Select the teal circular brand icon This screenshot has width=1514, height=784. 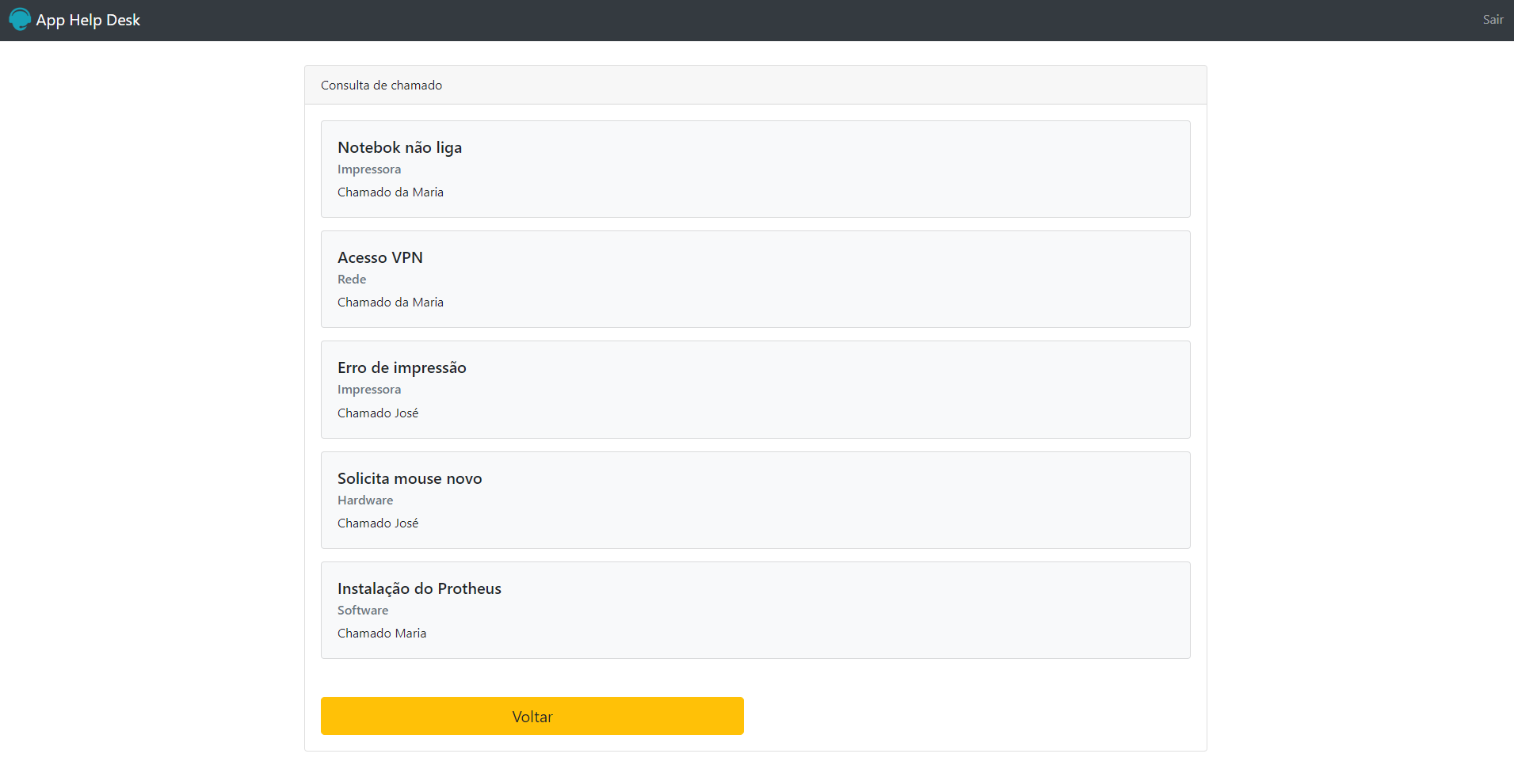click(20, 19)
